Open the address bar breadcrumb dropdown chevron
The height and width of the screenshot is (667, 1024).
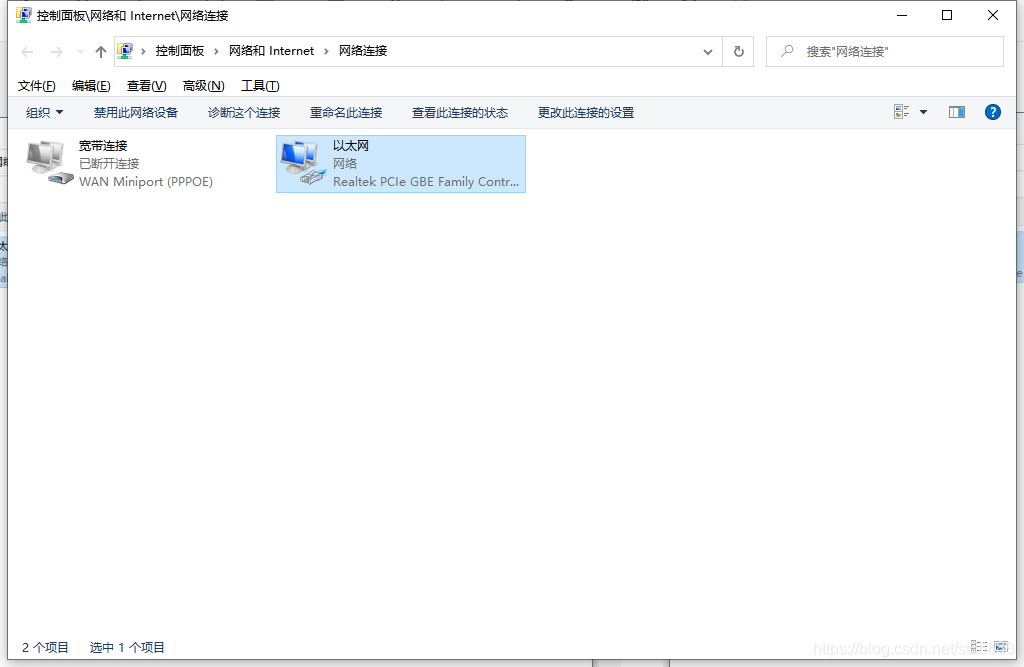(707, 51)
